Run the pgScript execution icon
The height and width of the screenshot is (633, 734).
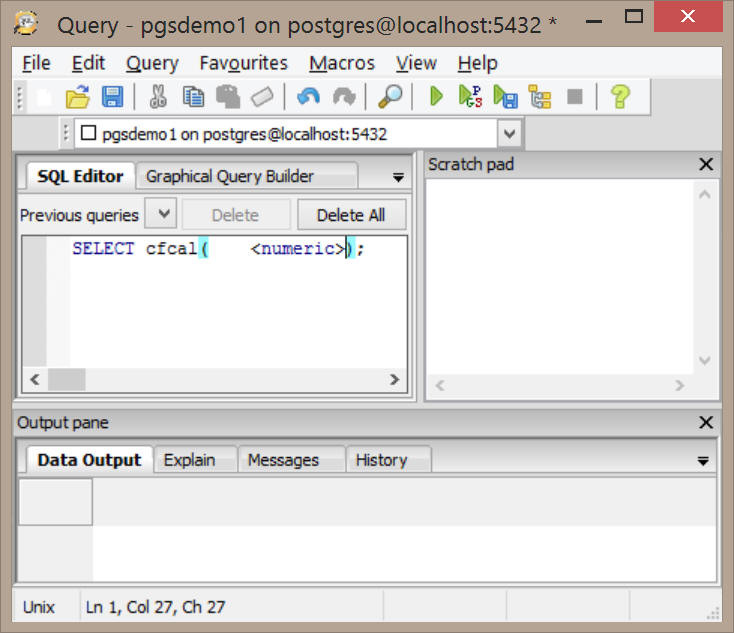pyautogui.click(x=470, y=97)
